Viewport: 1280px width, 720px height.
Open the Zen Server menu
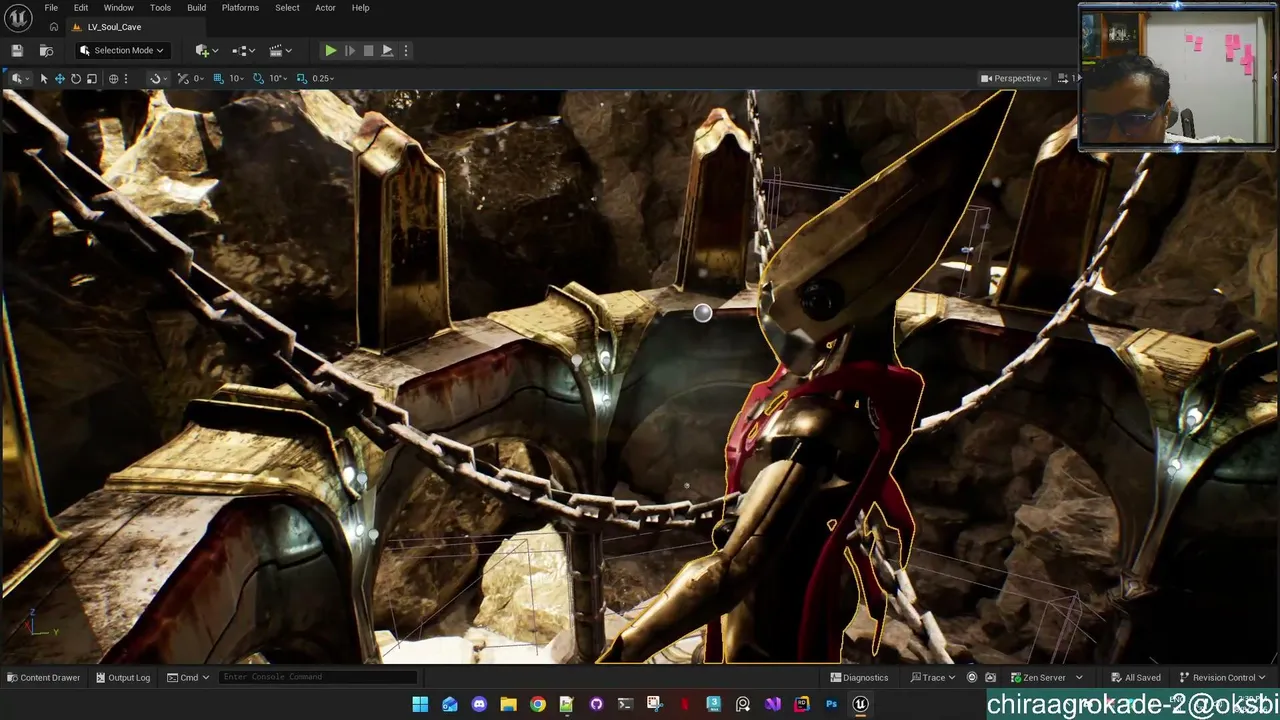coord(1046,678)
